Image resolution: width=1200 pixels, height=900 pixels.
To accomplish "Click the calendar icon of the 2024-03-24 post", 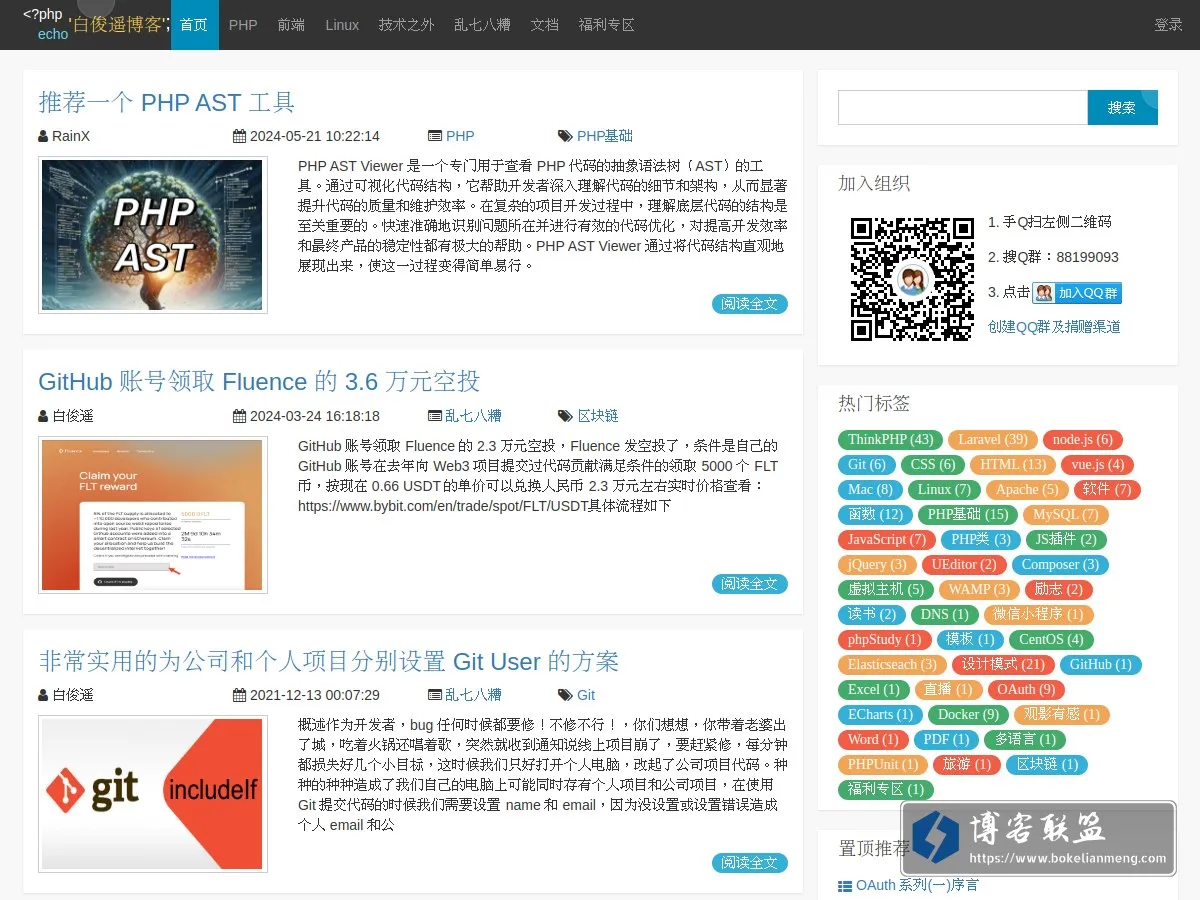I will 240,416.
